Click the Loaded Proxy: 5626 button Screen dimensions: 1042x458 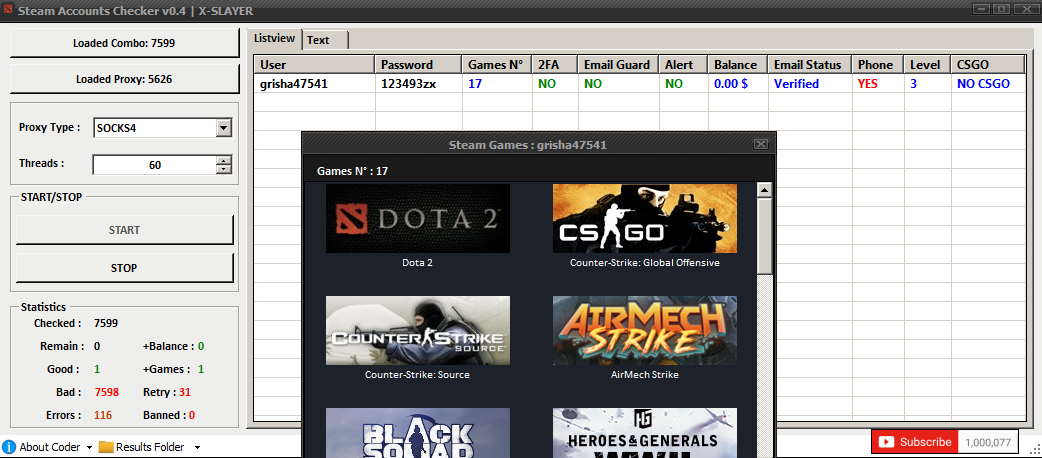(x=124, y=79)
